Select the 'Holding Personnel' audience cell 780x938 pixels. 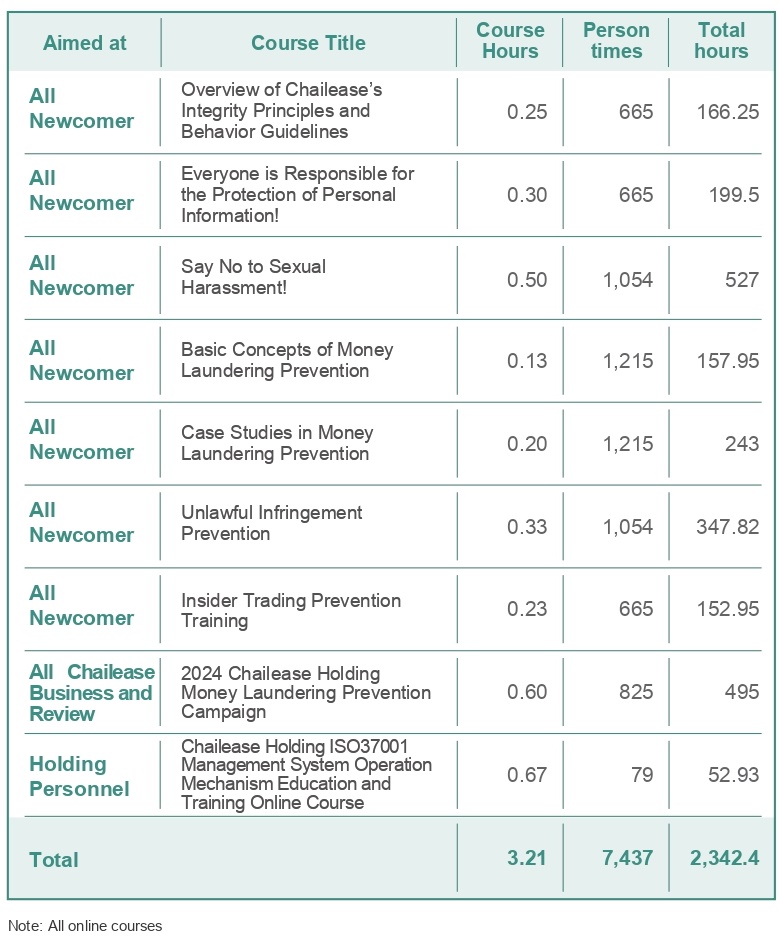tap(79, 776)
